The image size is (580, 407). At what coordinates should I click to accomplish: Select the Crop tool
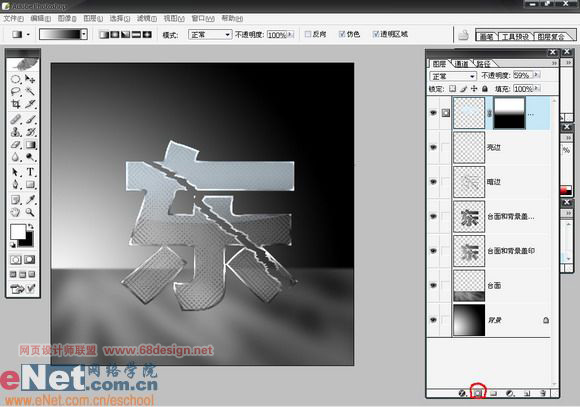[x=15, y=104]
